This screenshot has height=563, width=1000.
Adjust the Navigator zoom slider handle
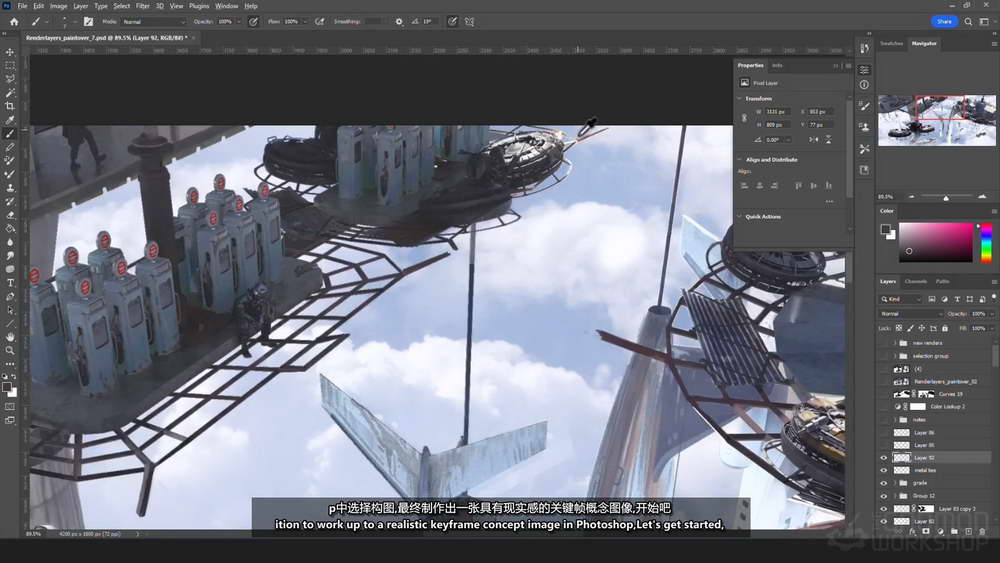tap(946, 198)
